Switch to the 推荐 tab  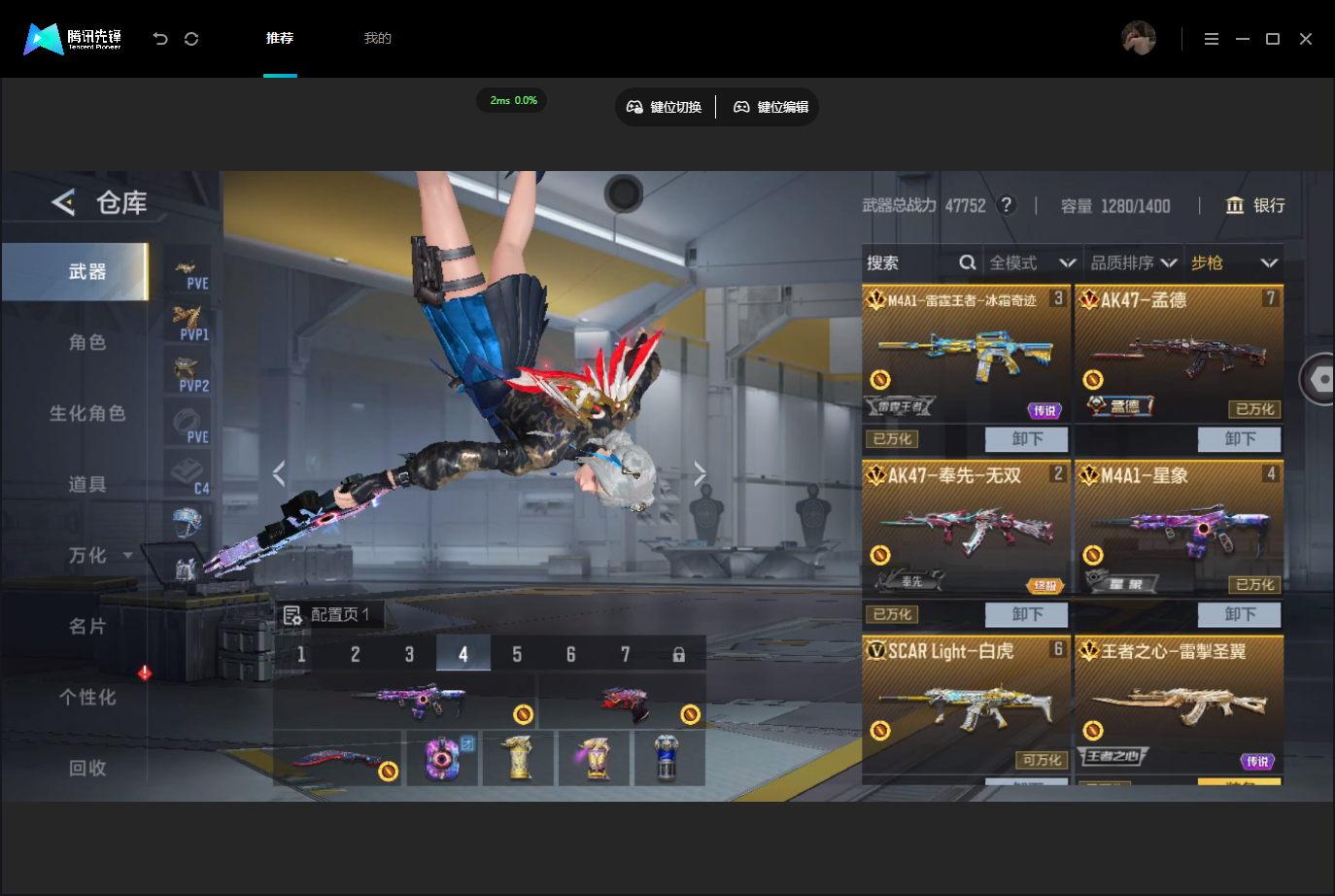[x=280, y=38]
